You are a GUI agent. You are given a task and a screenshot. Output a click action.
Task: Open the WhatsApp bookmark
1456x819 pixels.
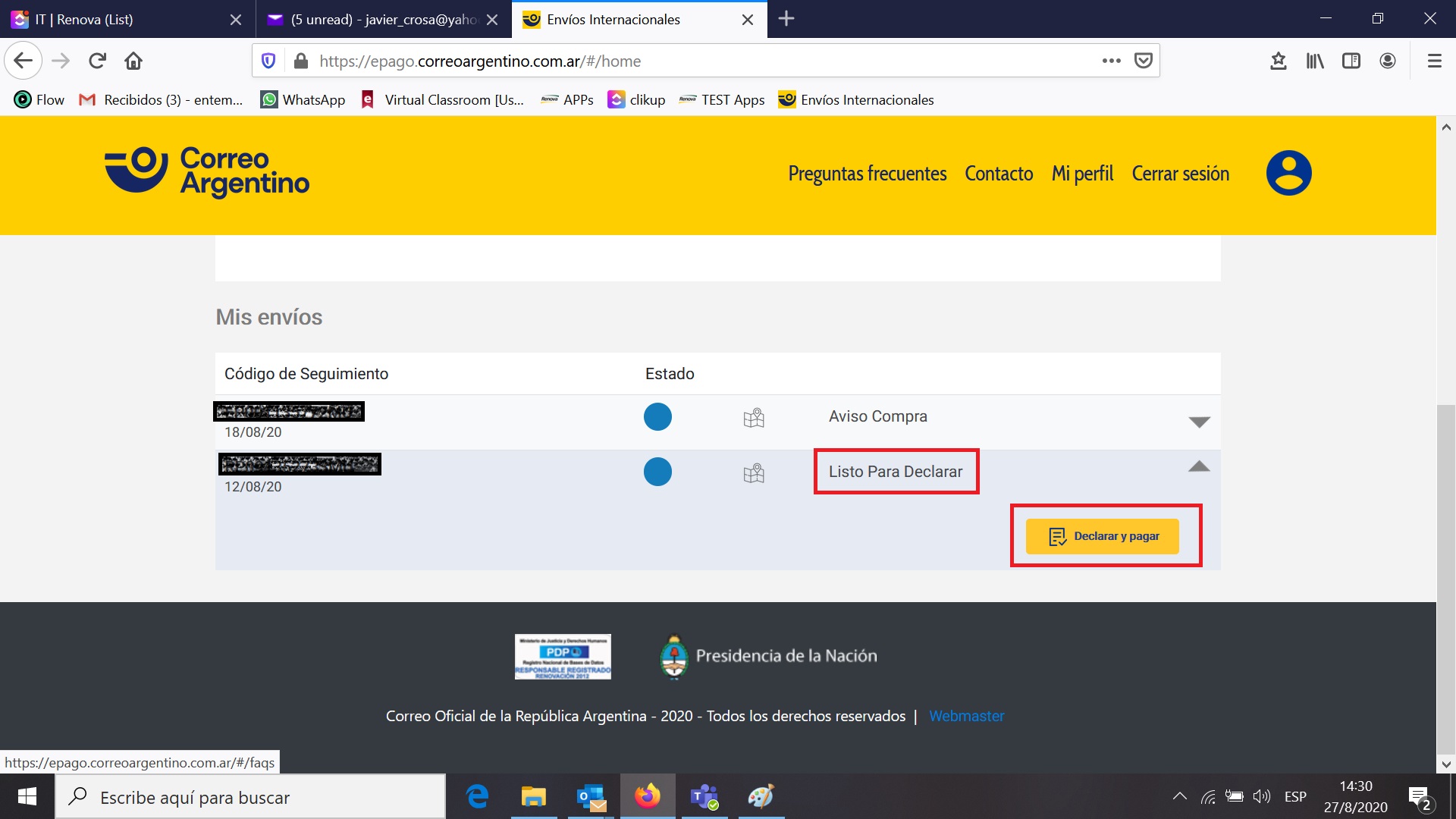[302, 99]
